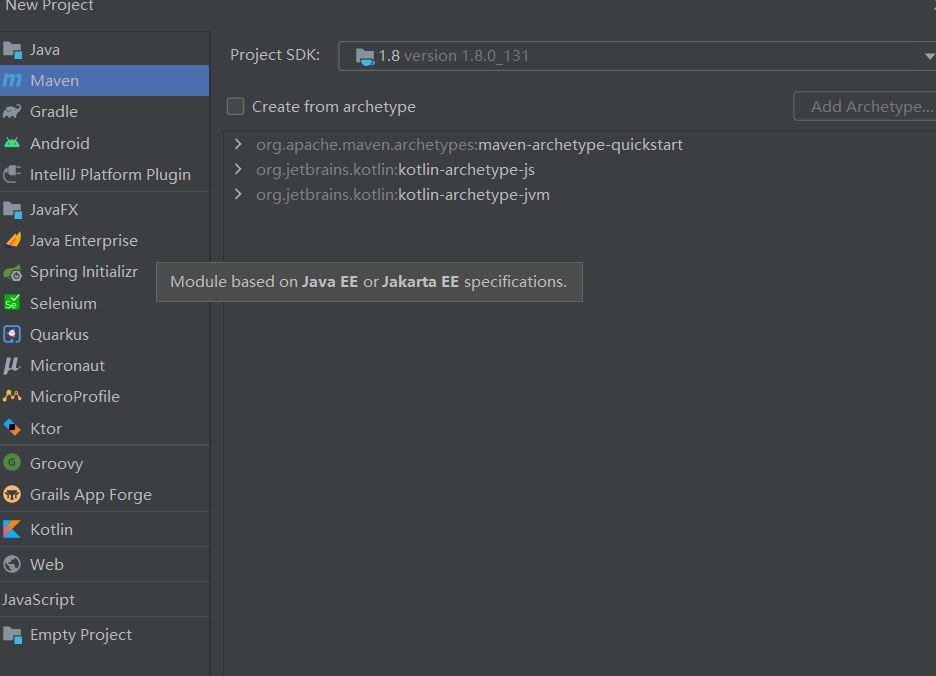
Task: Click the Maven 'm' icon
Action: (x=12, y=80)
